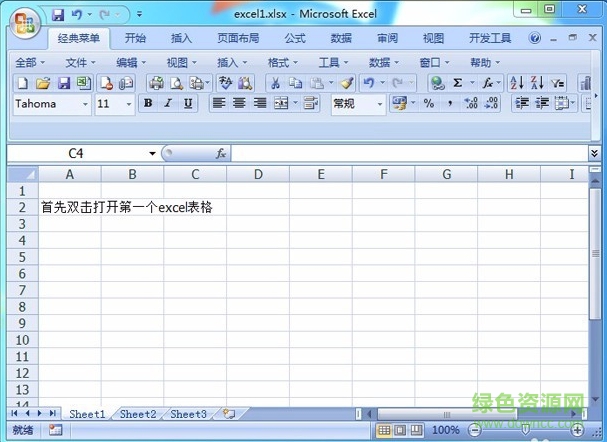
Task: Click the Office button orb
Action: point(25,23)
